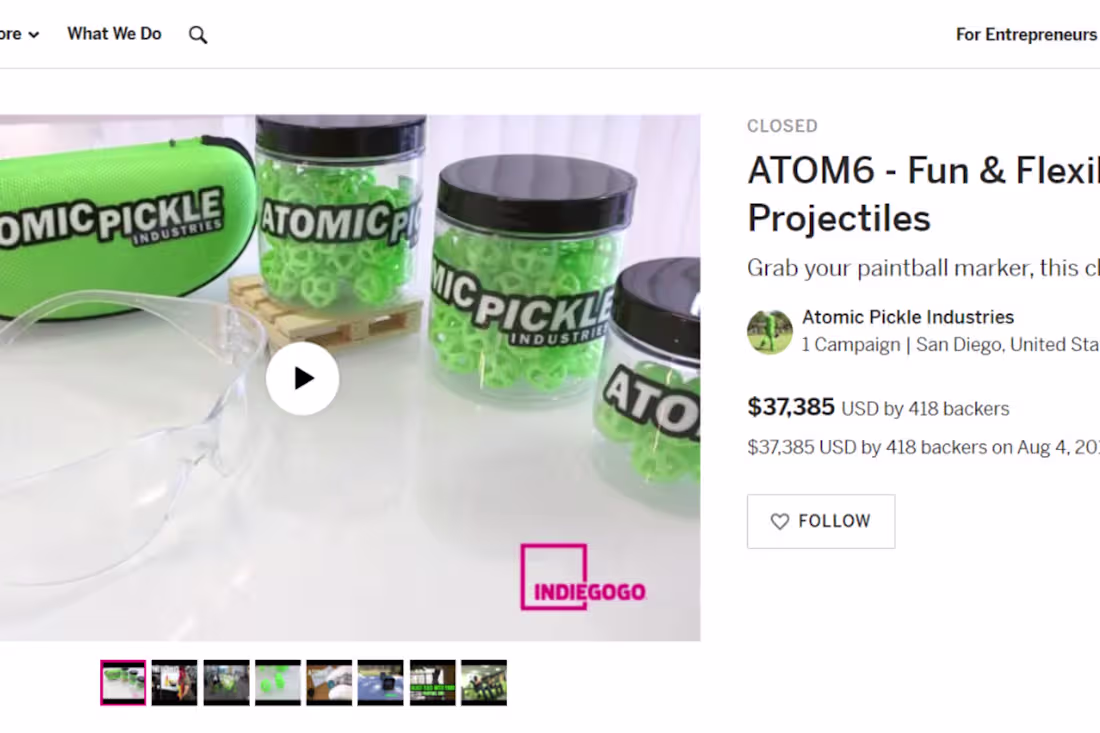This screenshot has height=733, width=1100.
Task: Click the heart FOLLOW button
Action: (820, 521)
